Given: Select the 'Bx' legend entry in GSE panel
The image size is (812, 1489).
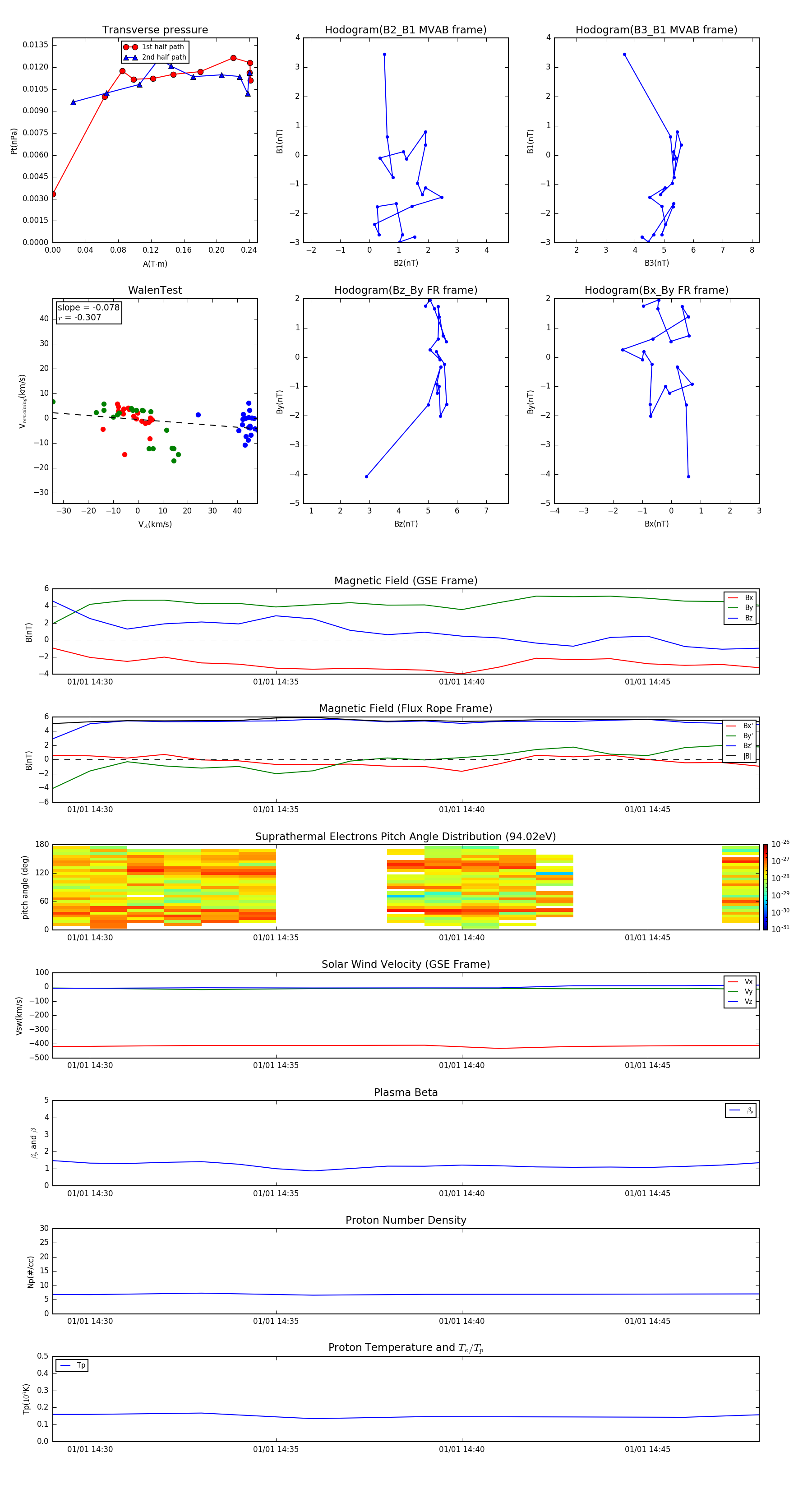Looking at the screenshot, I should [x=740, y=598].
